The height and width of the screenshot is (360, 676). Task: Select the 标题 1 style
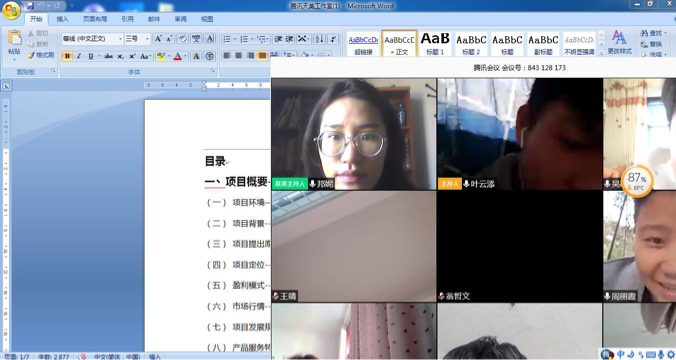click(435, 44)
